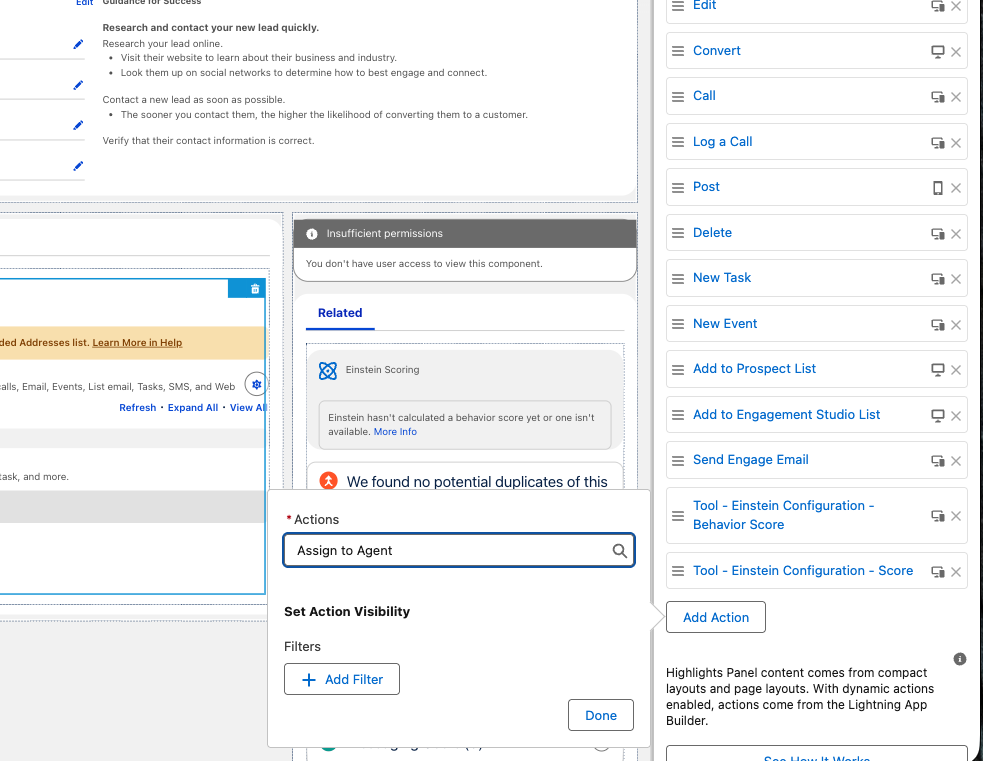Viewport: 983px width, 761px height.
Task: Remove Add to Engagement Studio List action
Action: (955, 416)
